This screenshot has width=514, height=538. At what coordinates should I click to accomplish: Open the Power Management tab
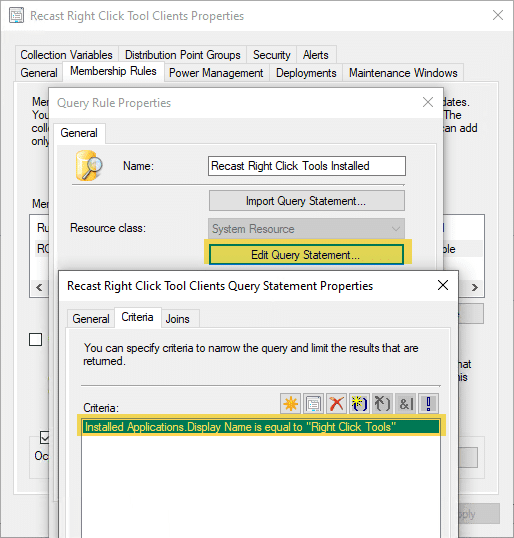pos(216,73)
